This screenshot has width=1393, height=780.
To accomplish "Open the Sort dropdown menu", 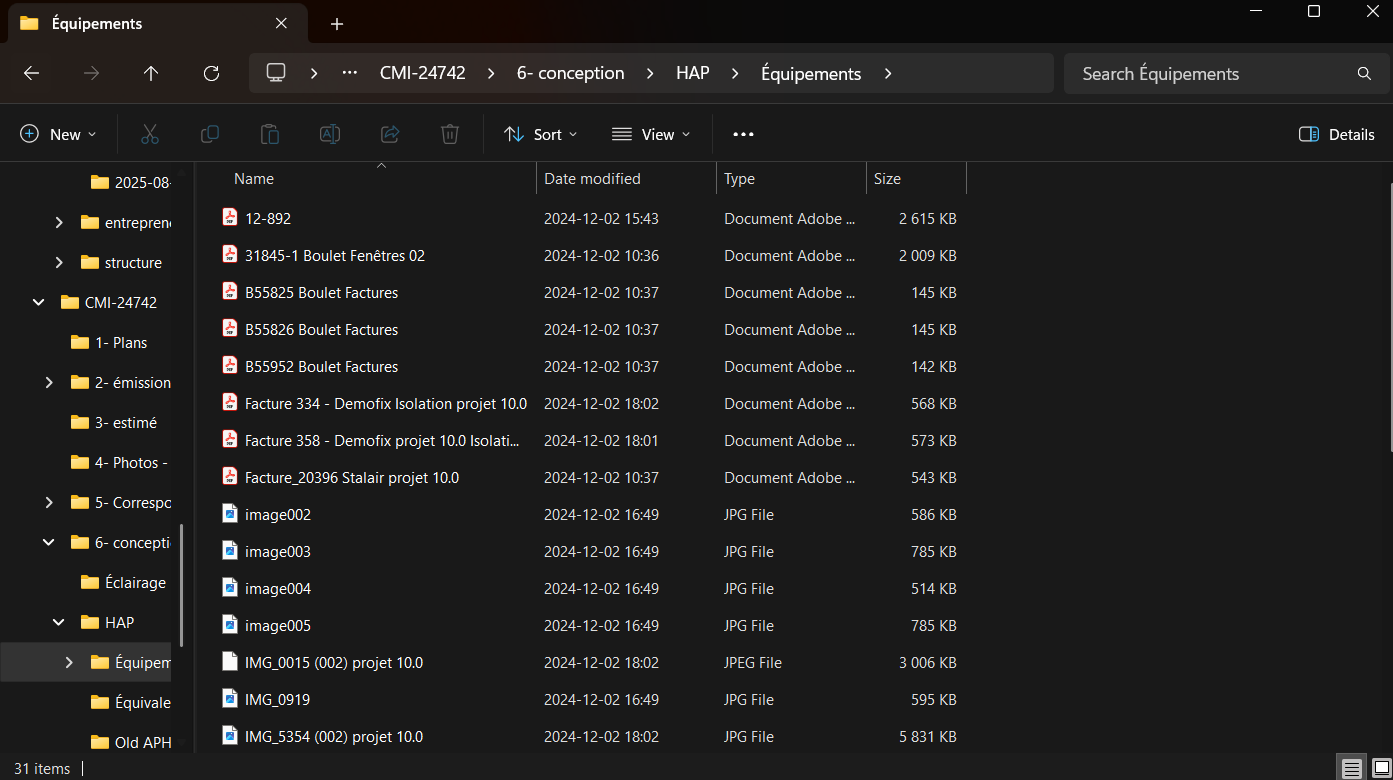I will coord(541,134).
